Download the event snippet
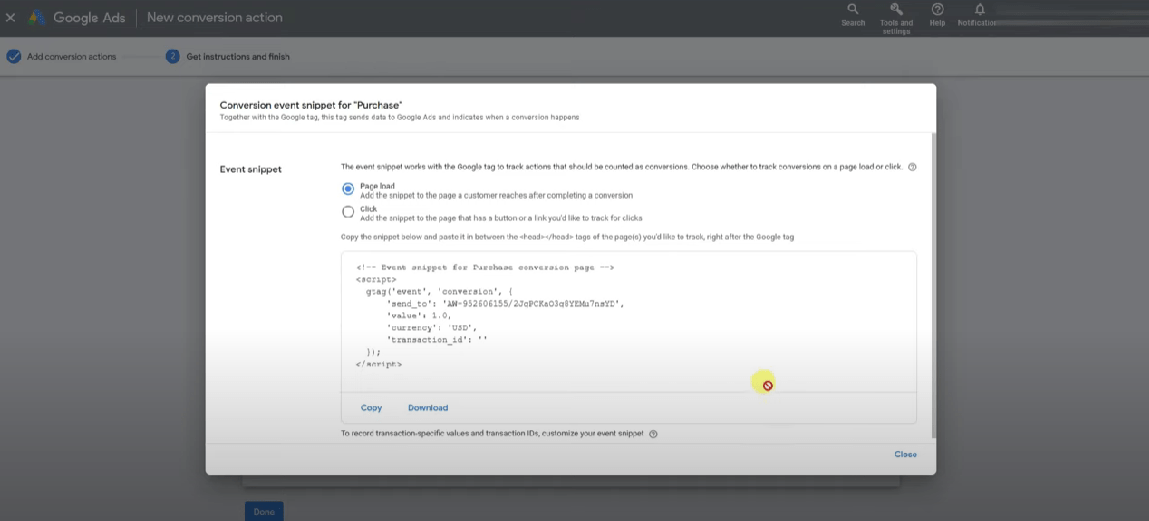The image size is (1149, 521). pos(428,408)
